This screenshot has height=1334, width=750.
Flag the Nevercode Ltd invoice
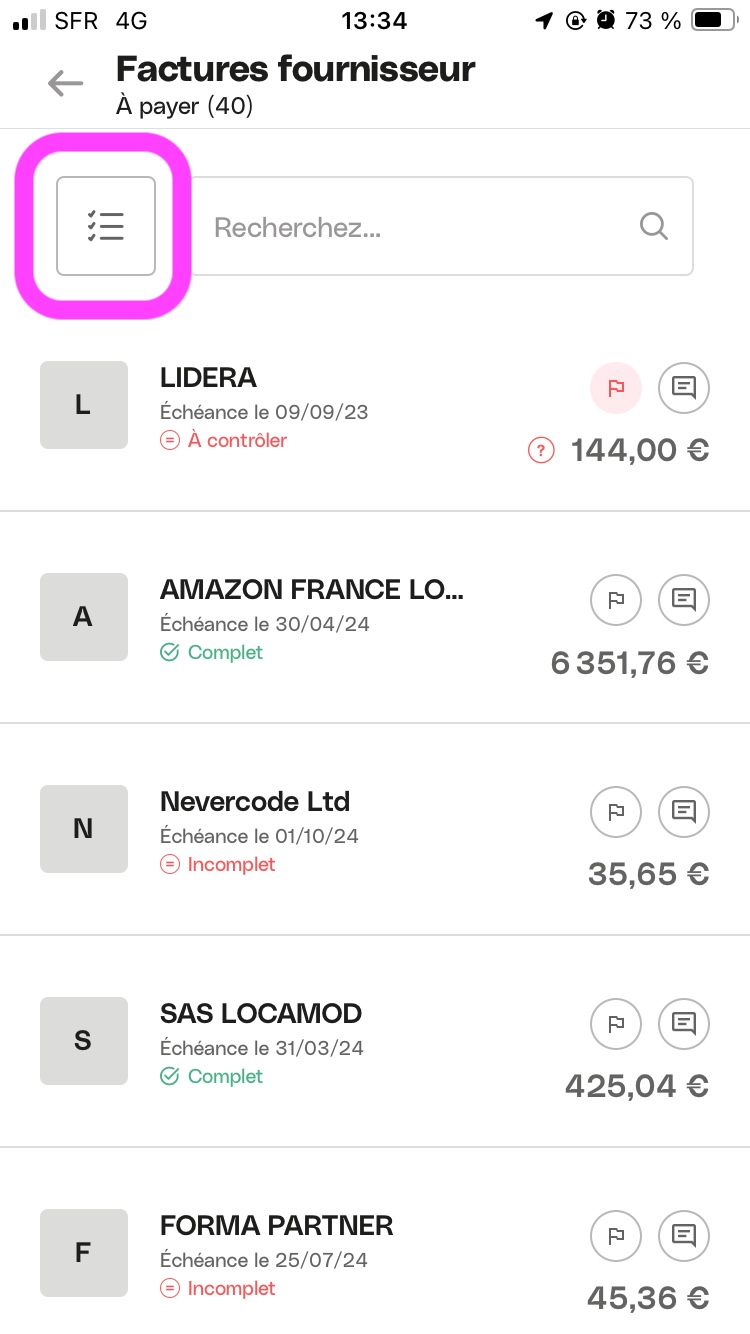click(616, 811)
